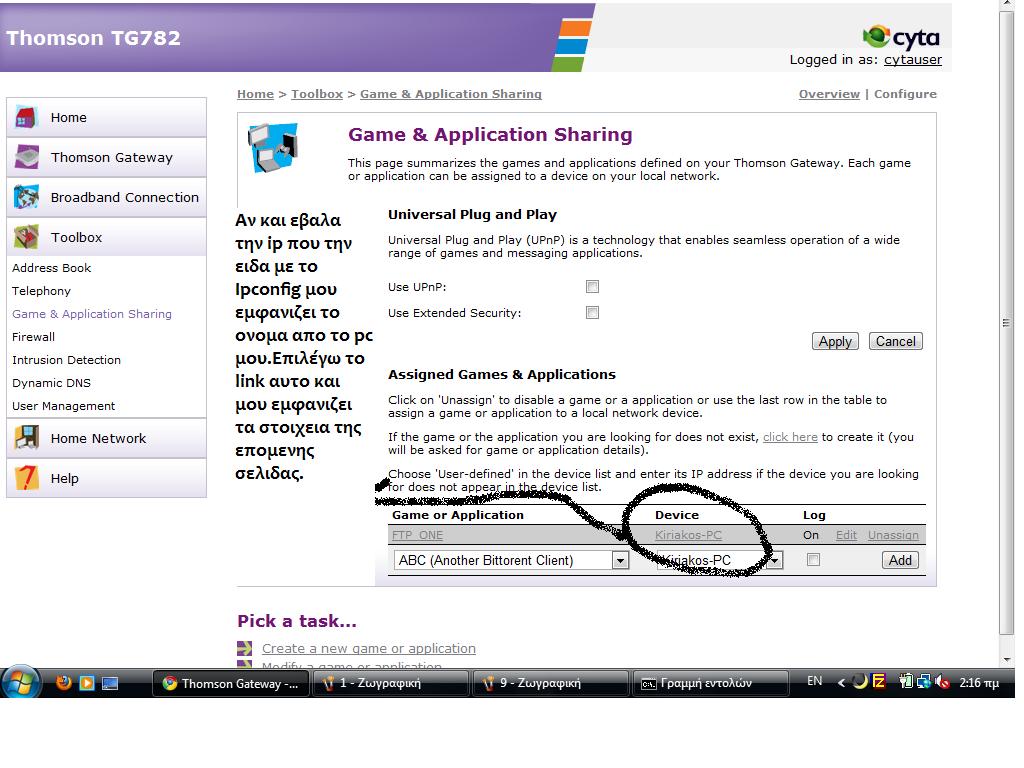Select Telephony in Toolbox submenu
This screenshot has width=1024, height=768.
[x=41, y=291]
